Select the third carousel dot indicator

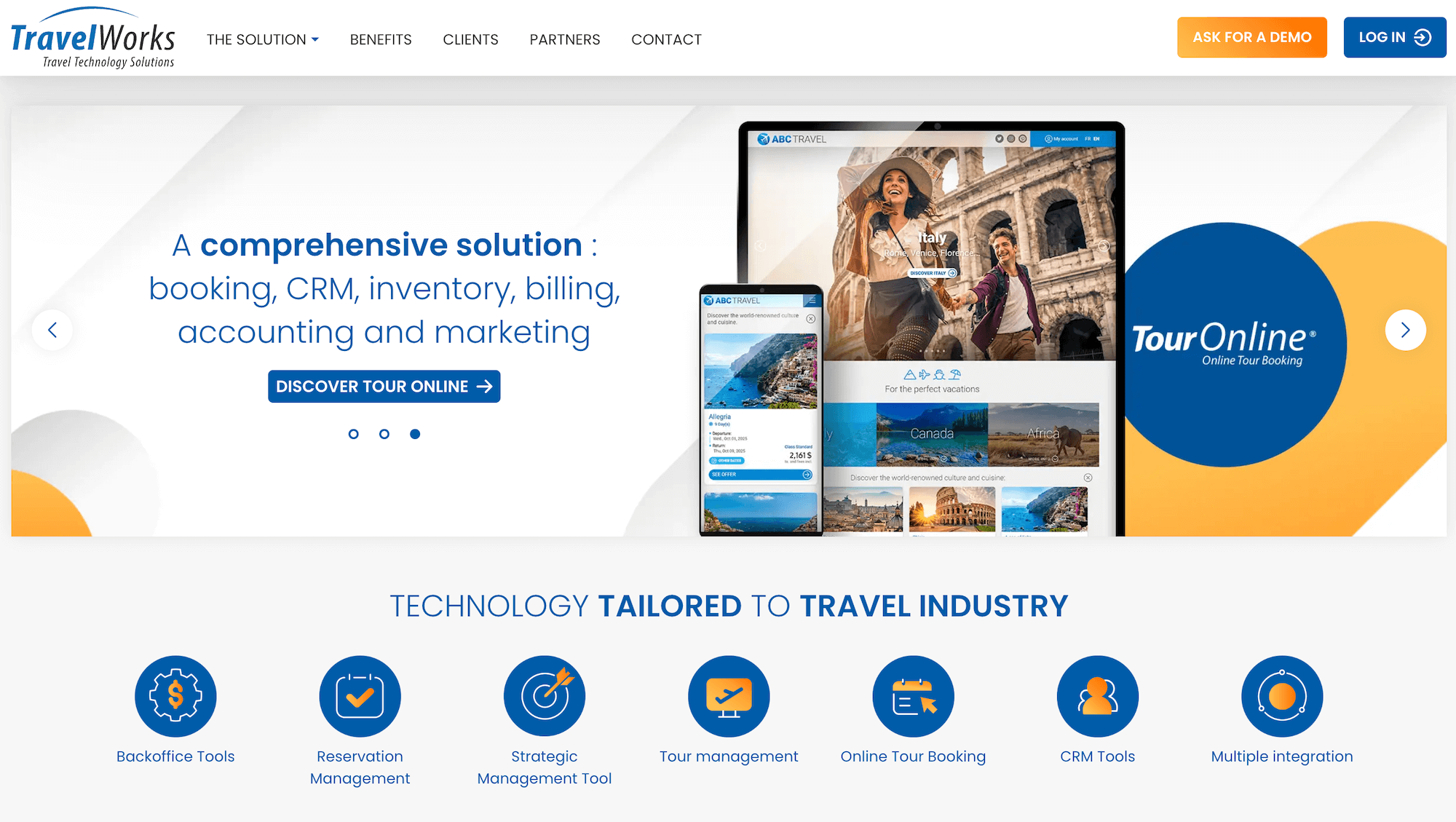(x=416, y=434)
